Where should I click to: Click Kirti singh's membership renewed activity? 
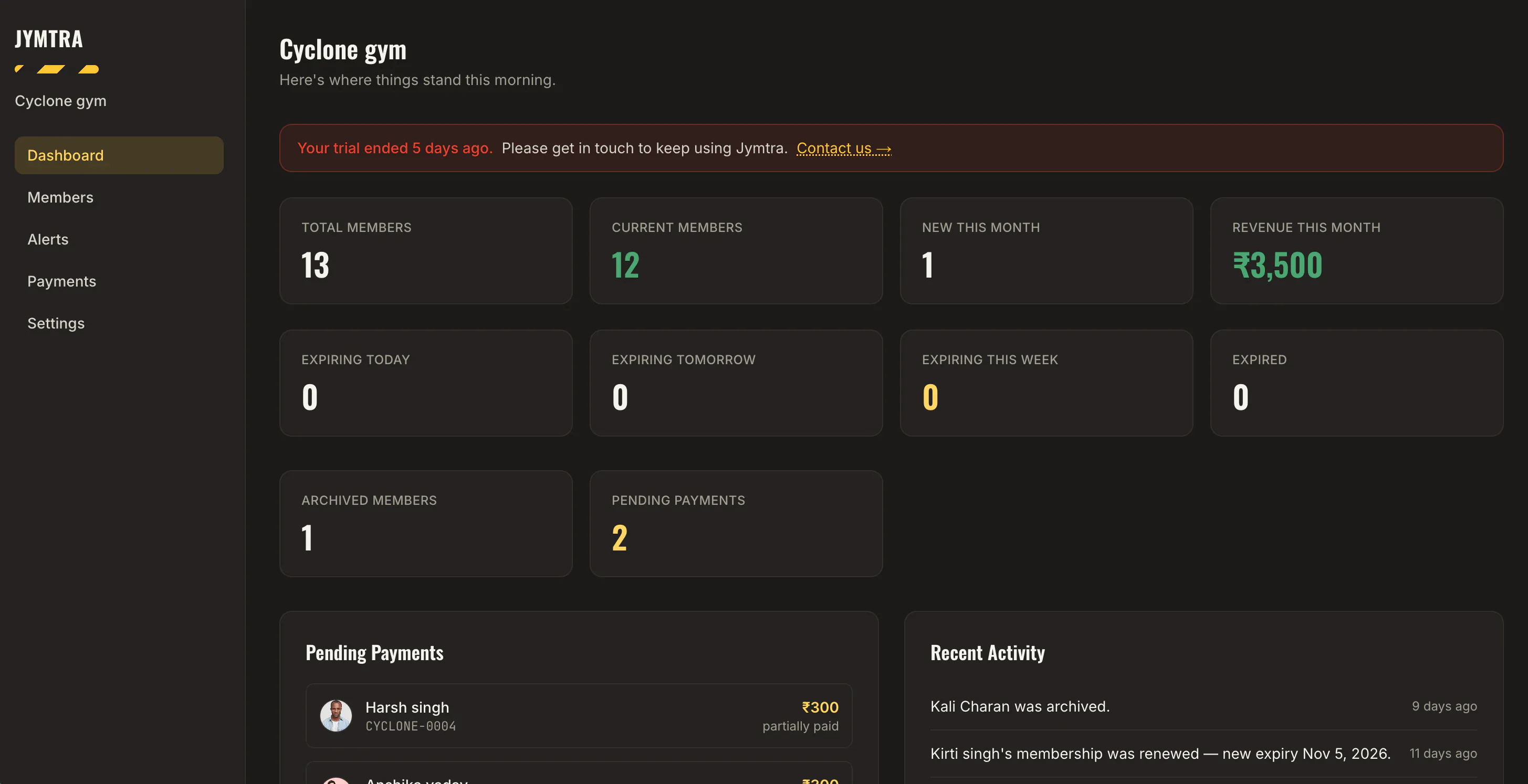1160,754
